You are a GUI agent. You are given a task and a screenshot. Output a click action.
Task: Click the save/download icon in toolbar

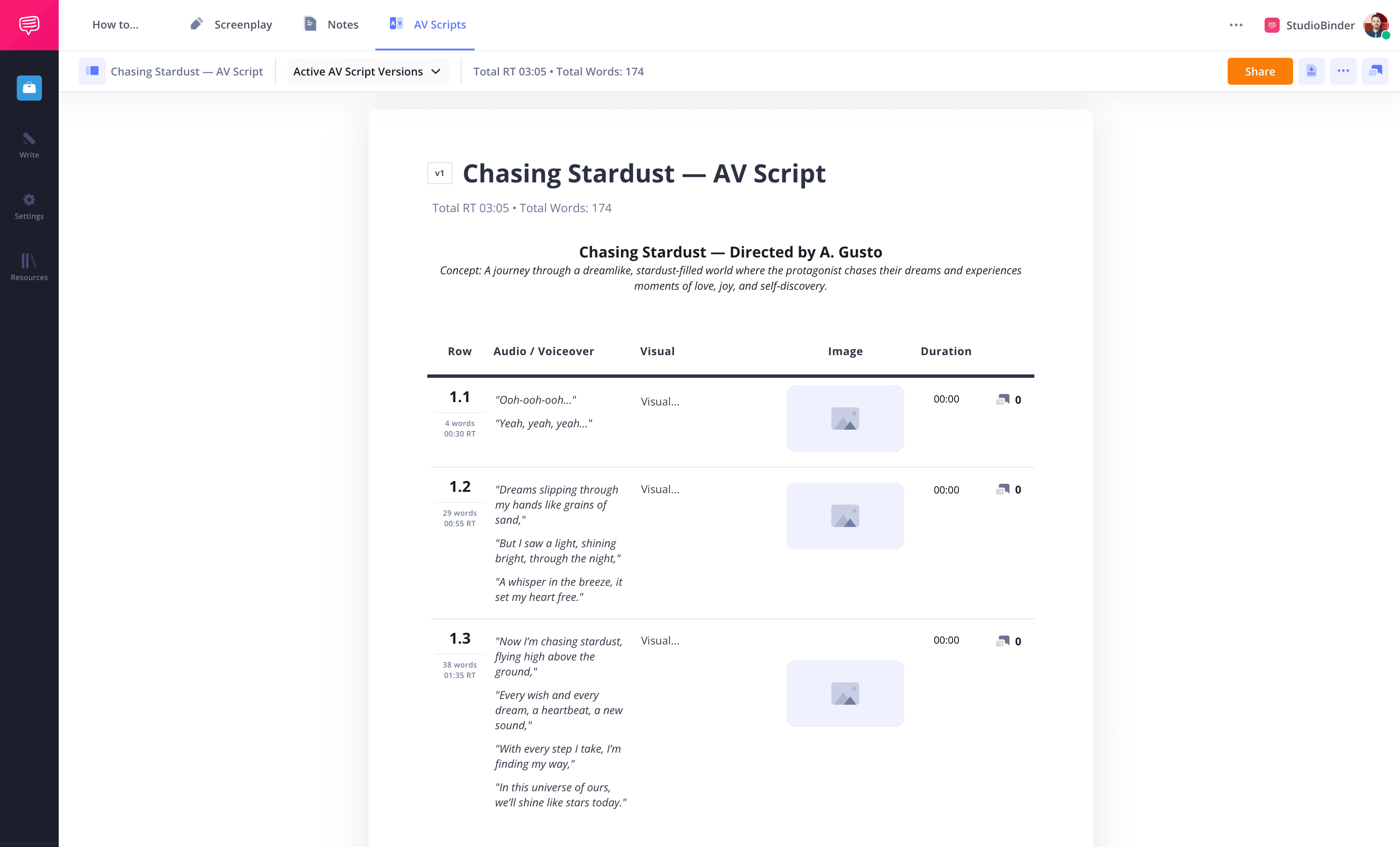click(1311, 71)
